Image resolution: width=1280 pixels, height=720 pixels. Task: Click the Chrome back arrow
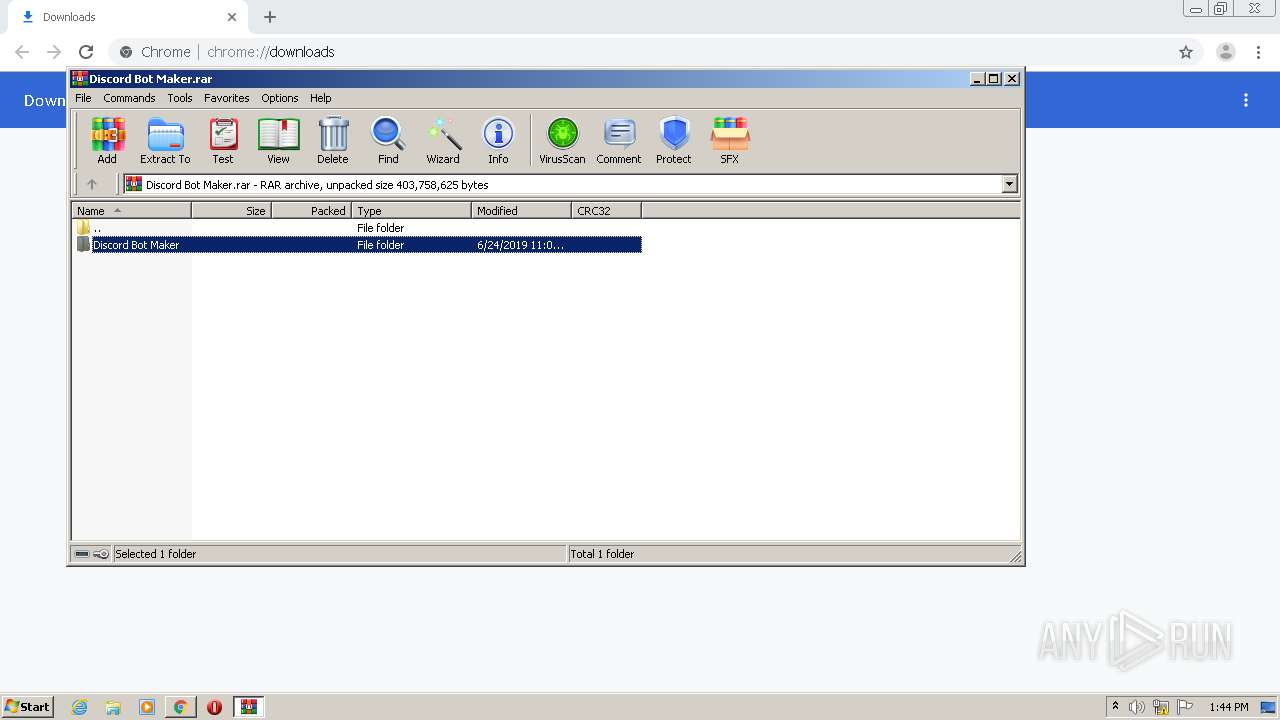22,52
